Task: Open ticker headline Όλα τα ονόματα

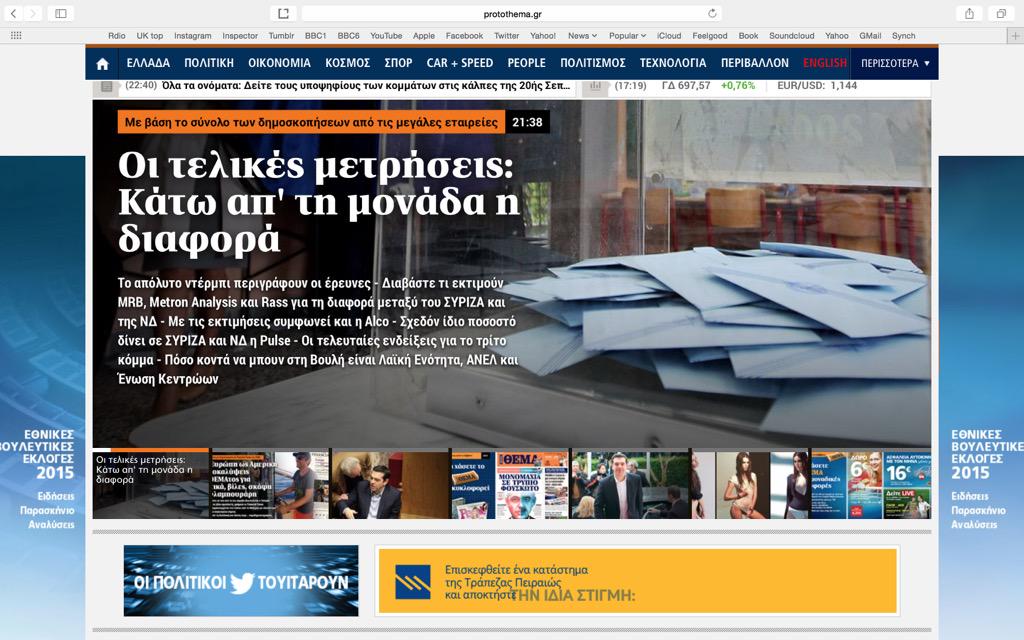Action: 366,86
